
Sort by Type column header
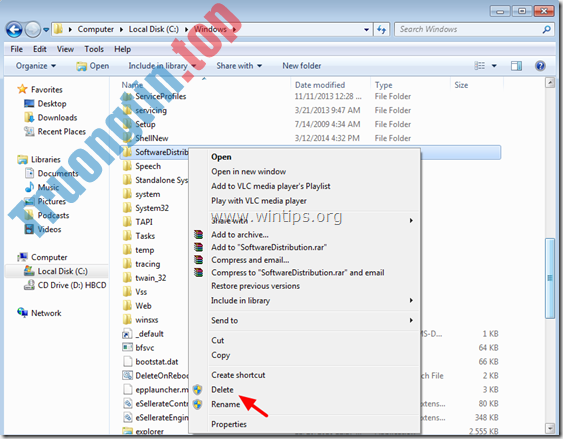383,85
